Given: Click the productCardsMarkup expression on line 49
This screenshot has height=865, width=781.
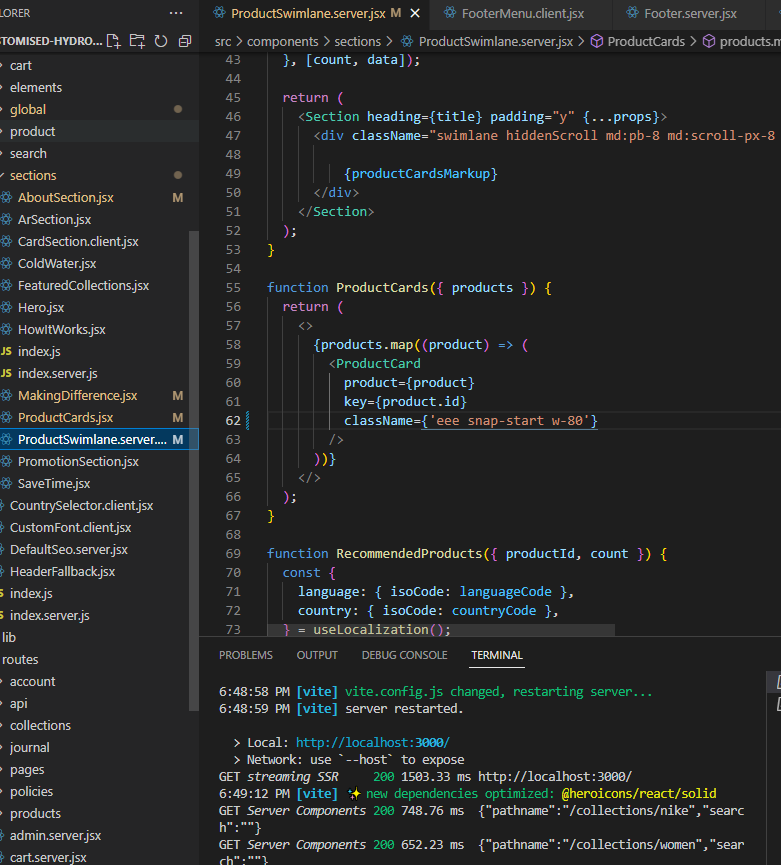Looking at the screenshot, I should click(x=420, y=174).
